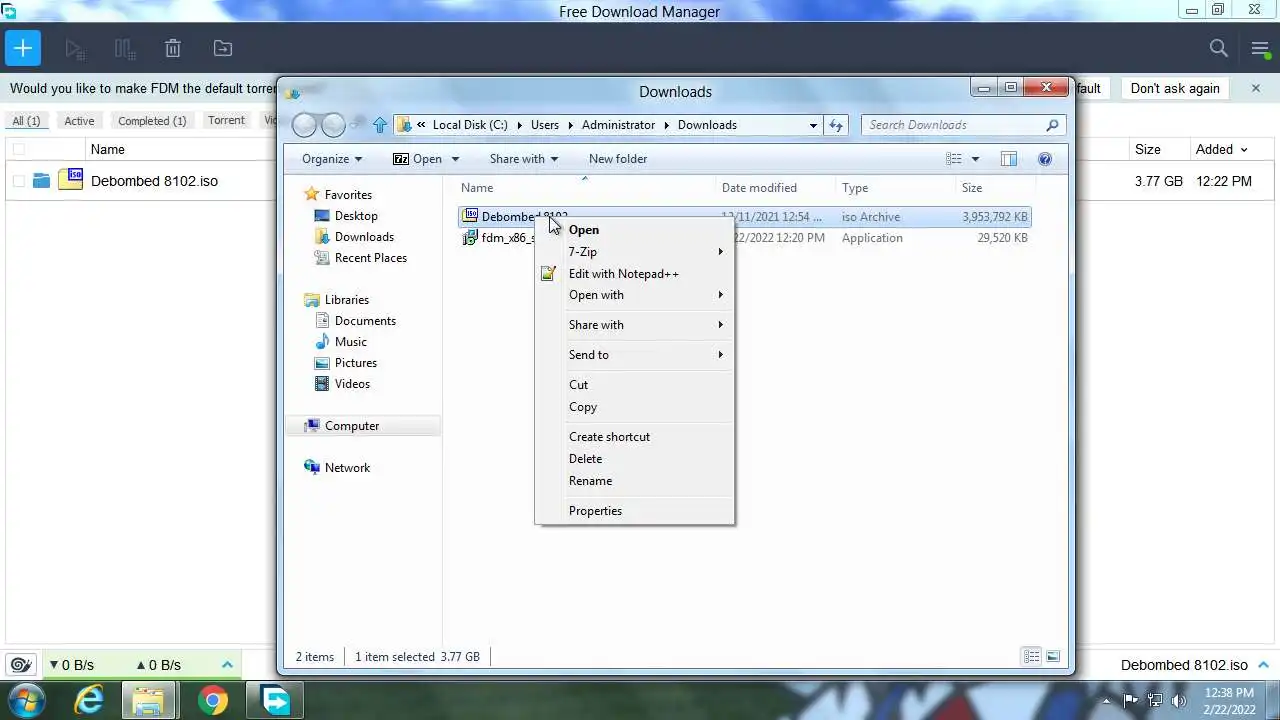Expand the FDM speed panel arrow

(x=227, y=664)
